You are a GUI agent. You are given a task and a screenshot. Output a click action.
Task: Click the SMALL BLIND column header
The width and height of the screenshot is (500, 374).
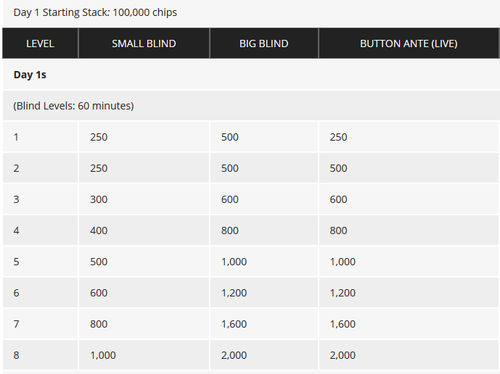pos(144,43)
